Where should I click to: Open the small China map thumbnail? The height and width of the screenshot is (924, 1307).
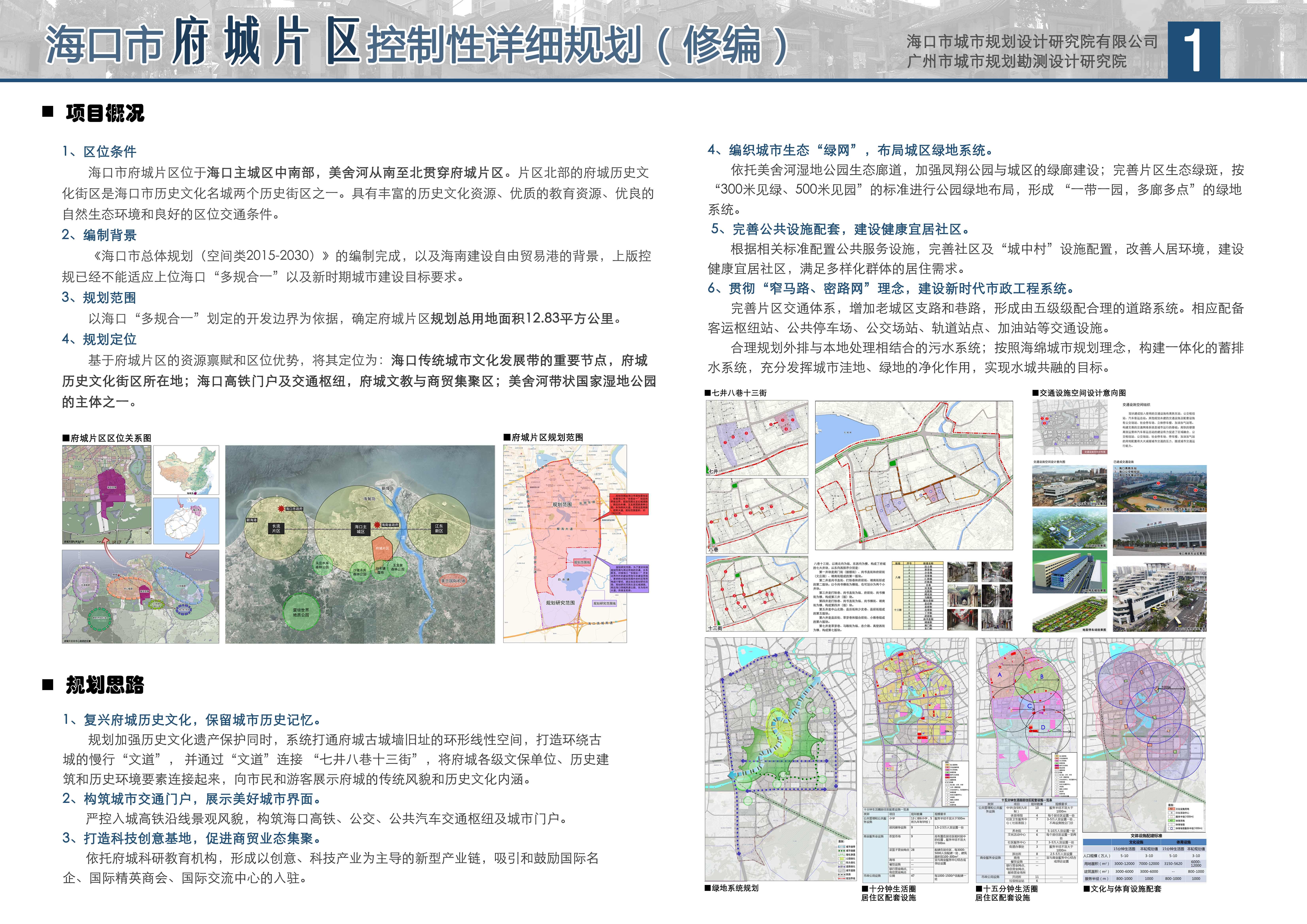point(186,470)
